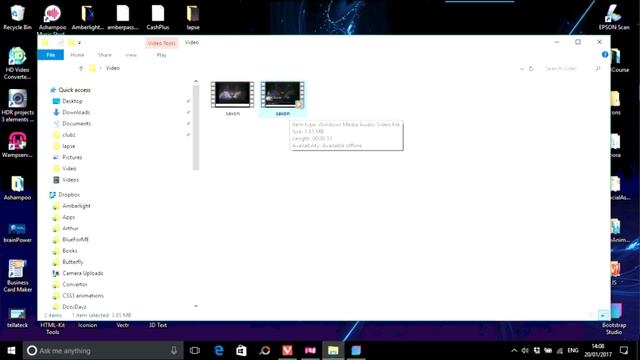
Task: Click Video folder in the address bar
Action: [x=113, y=68]
